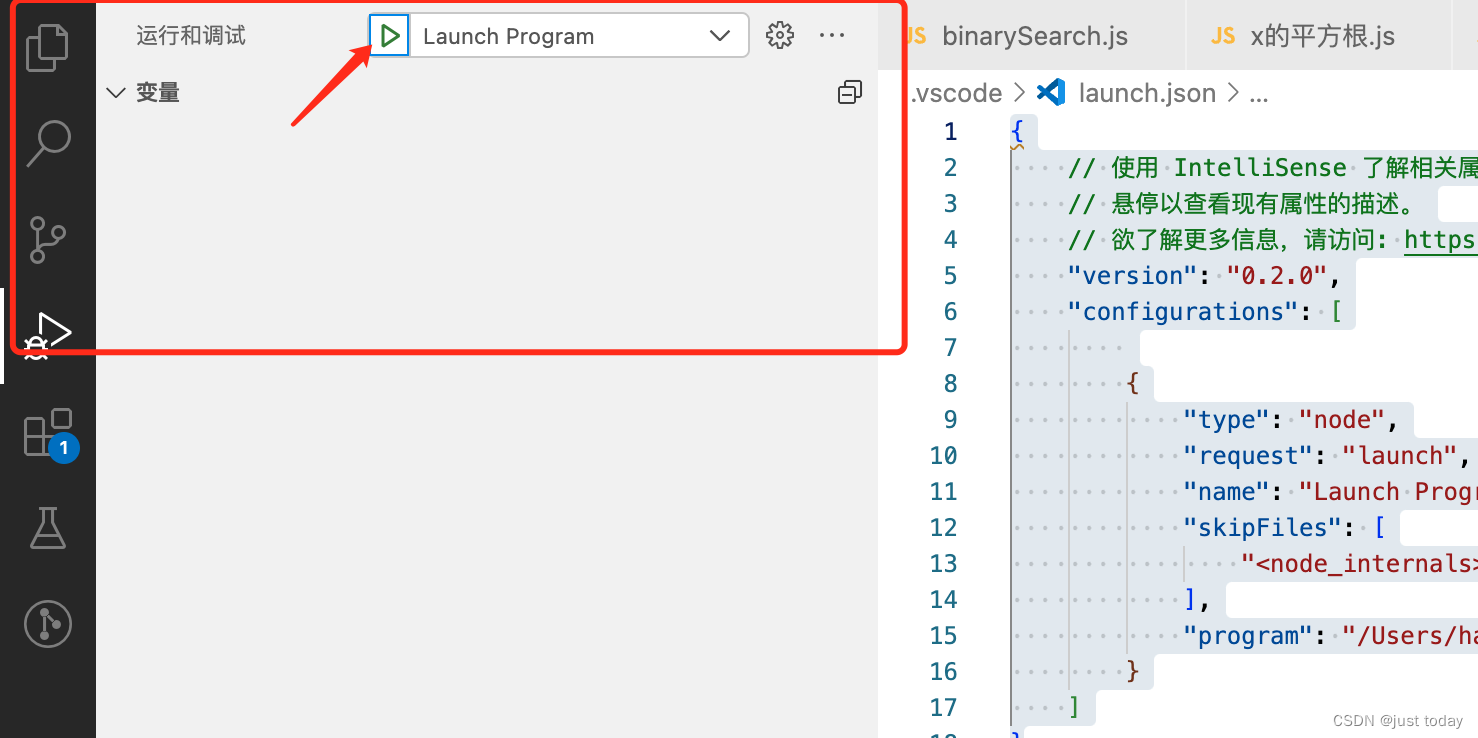Open the Source Control view
This screenshot has height=738, width=1478.
[47, 239]
